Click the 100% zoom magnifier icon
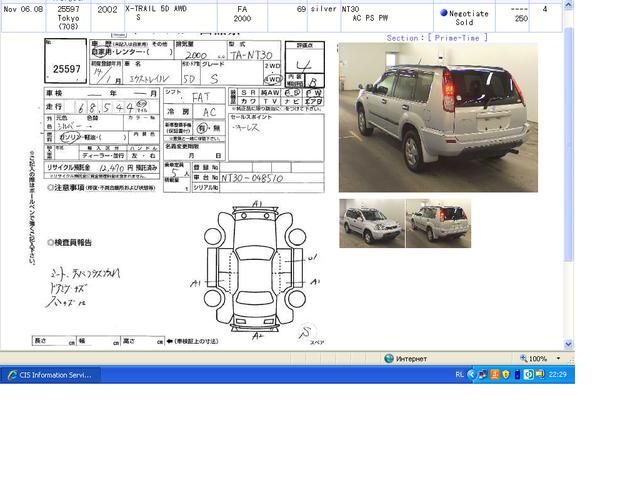This screenshot has height=480, width=640. point(523,358)
